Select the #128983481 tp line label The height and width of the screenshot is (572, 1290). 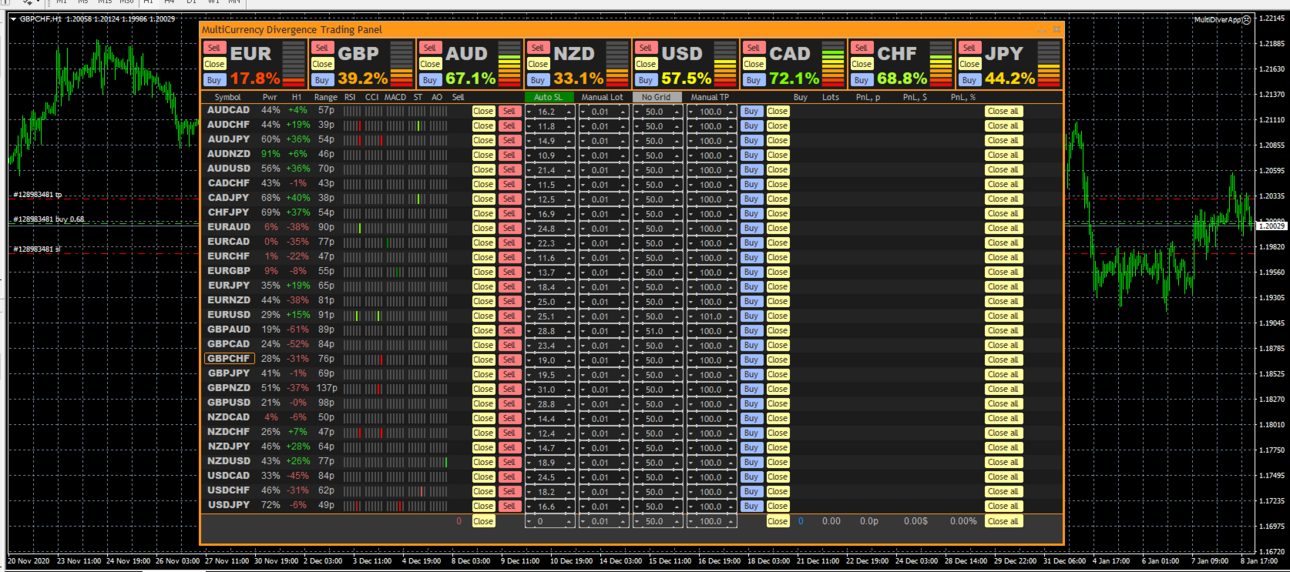click(x=37, y=194)
